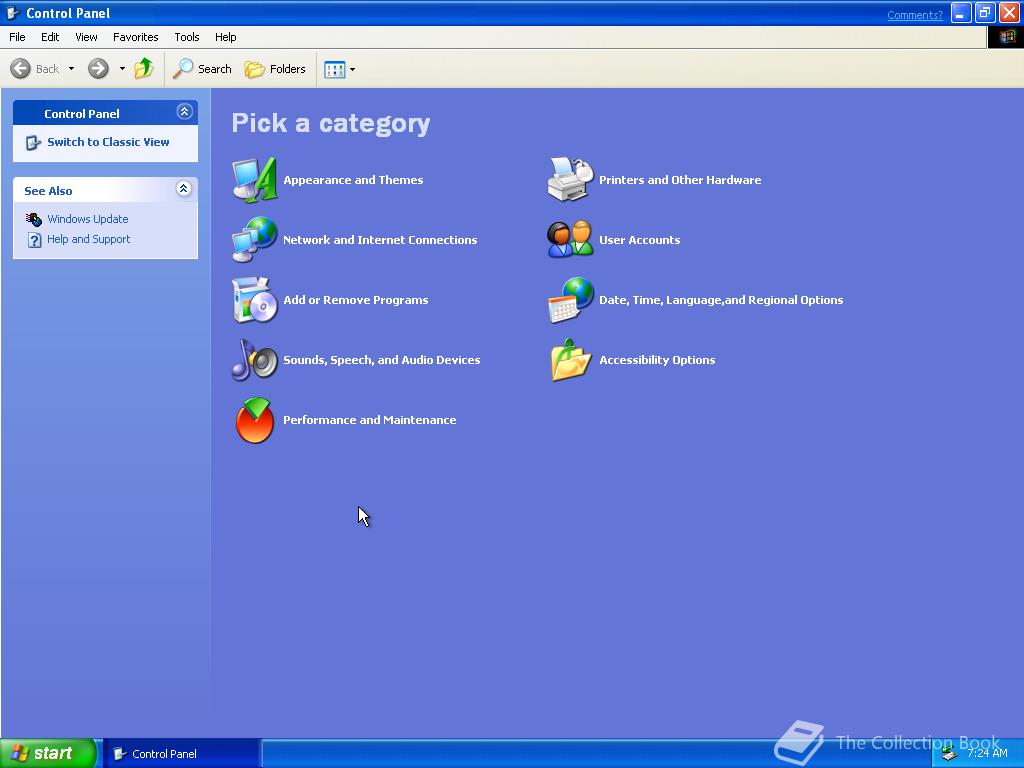Click the Help and Support question icon
The image size is (1024, 768).
point(35,240)
